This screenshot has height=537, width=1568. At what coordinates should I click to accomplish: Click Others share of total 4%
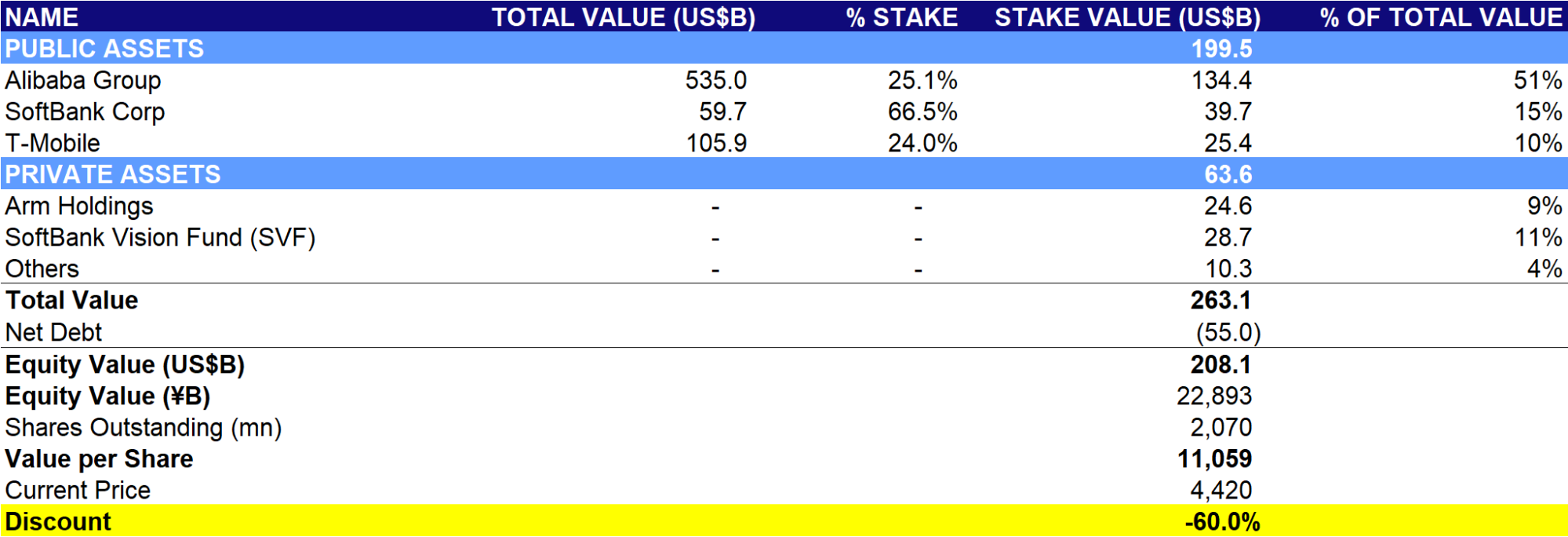tap(1544, 268)
